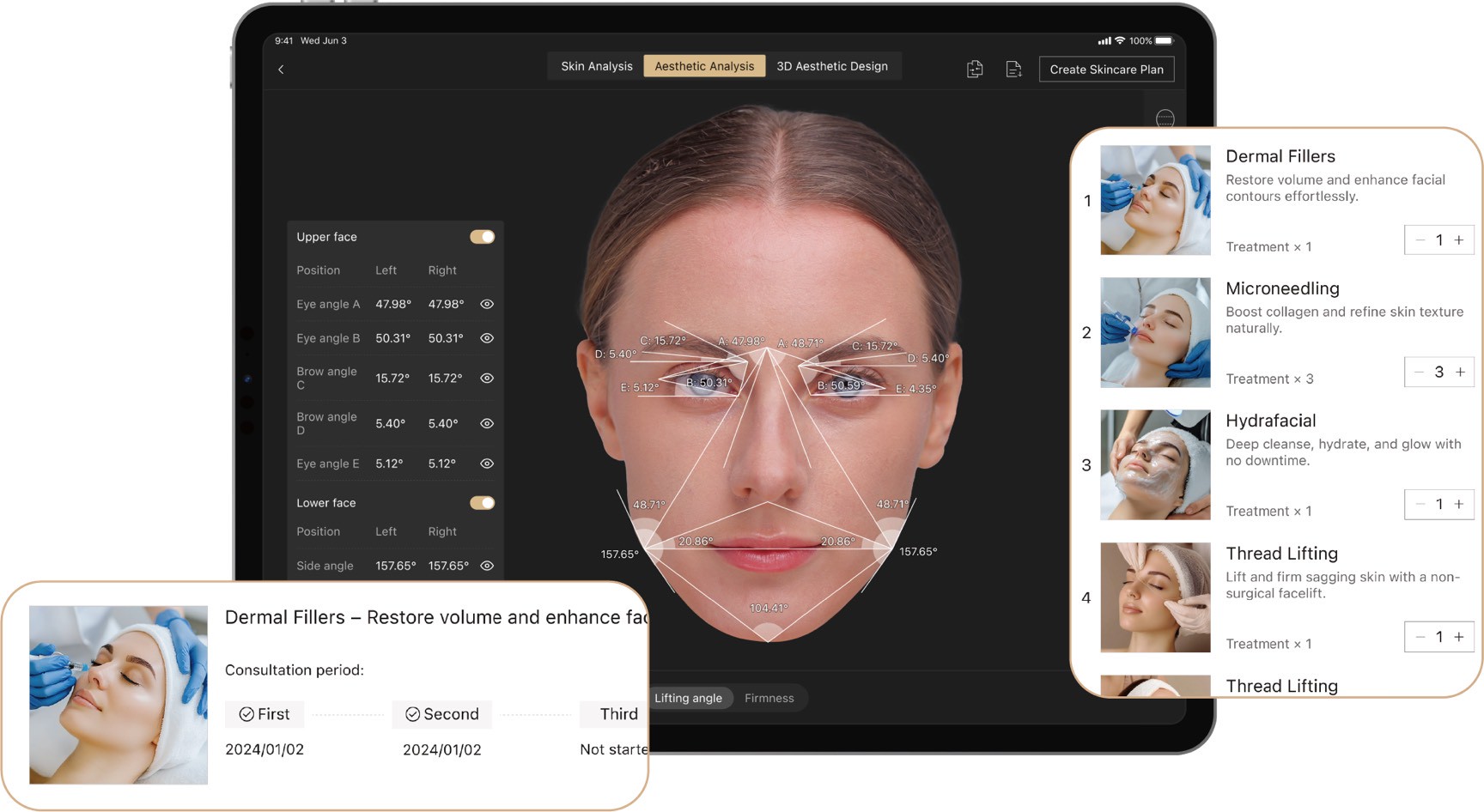
Task: Increase Dermal Fillers treatment count
Action: 1458,240
